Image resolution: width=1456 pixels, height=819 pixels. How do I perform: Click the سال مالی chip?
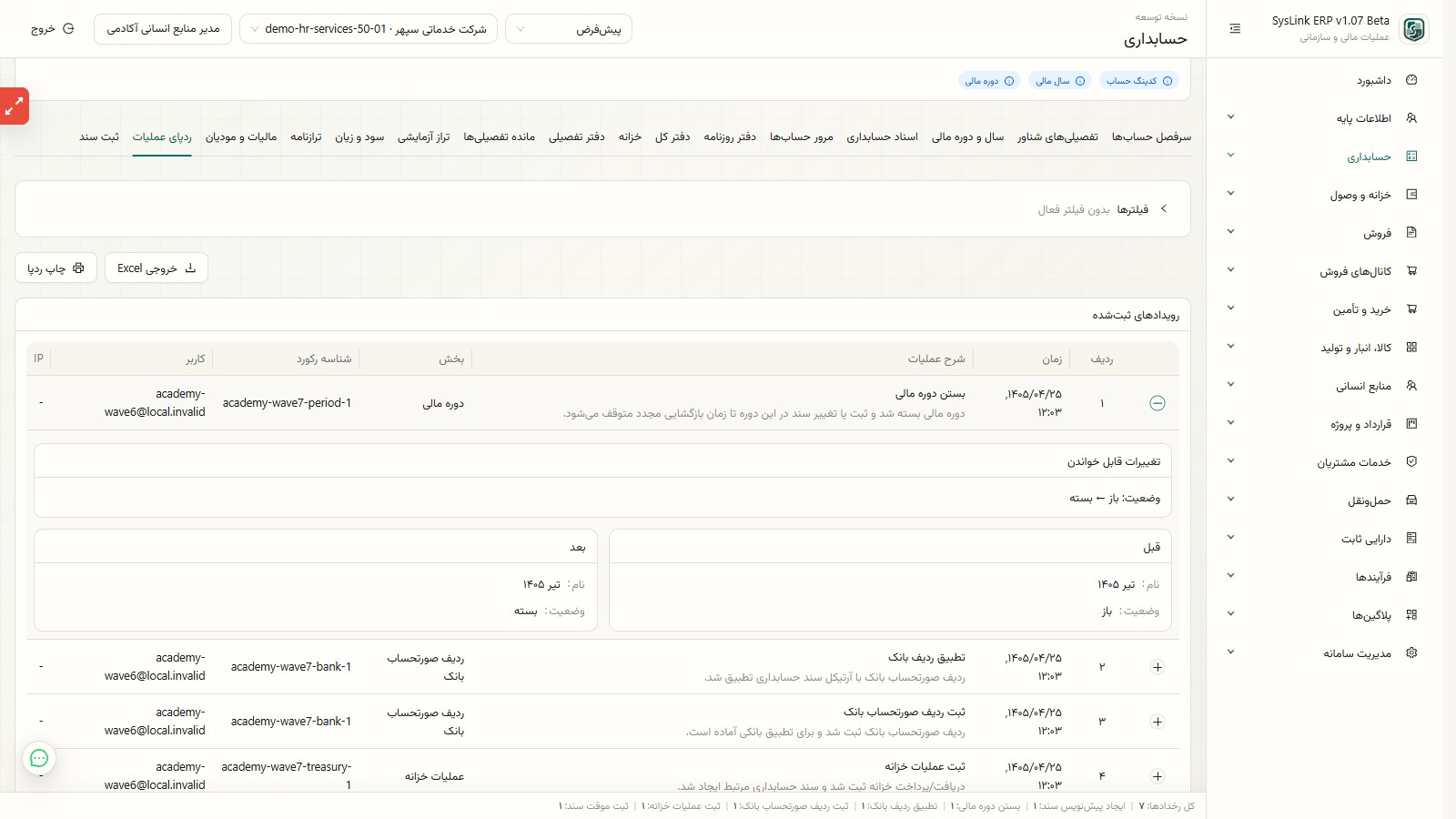coord(1060,81)
